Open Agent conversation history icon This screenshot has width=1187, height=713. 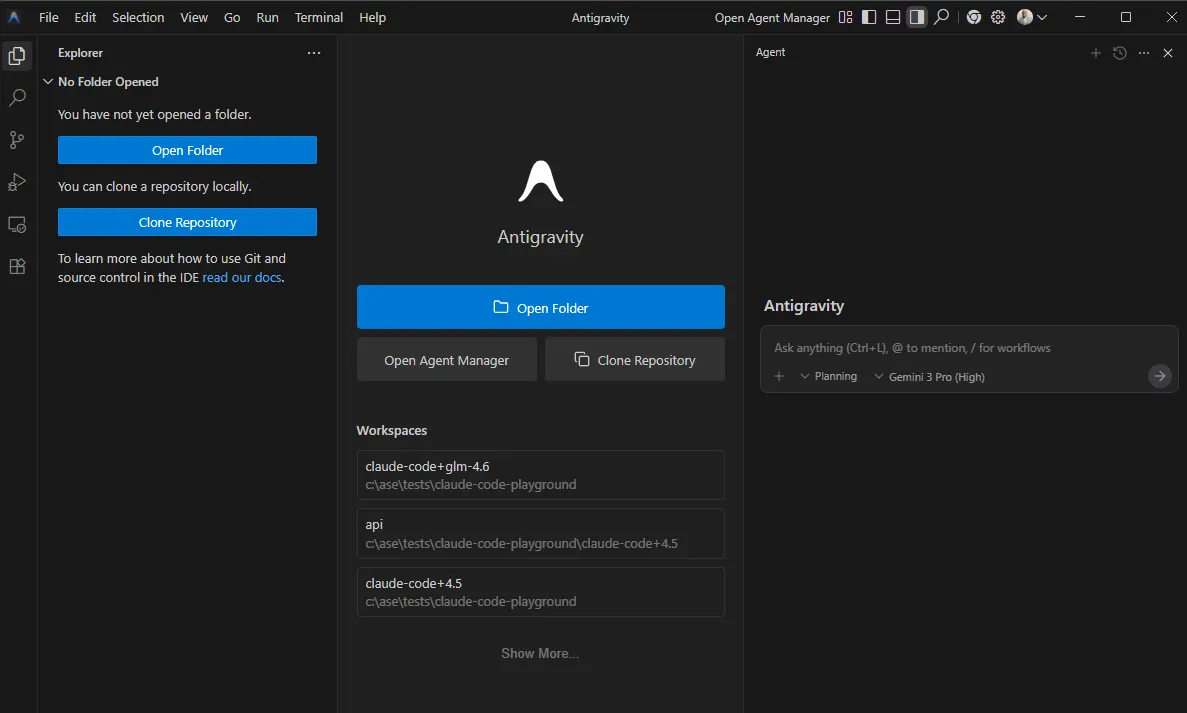[x=1120, y=53]
